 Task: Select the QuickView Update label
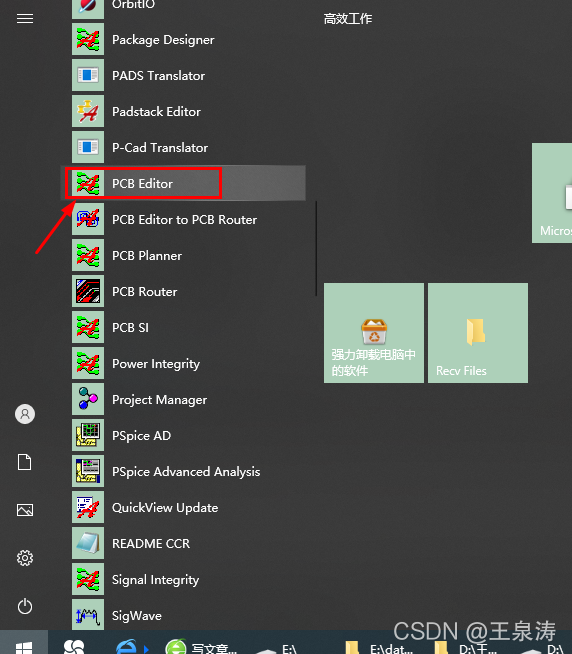pyautogui.click(x=165, y=508)
